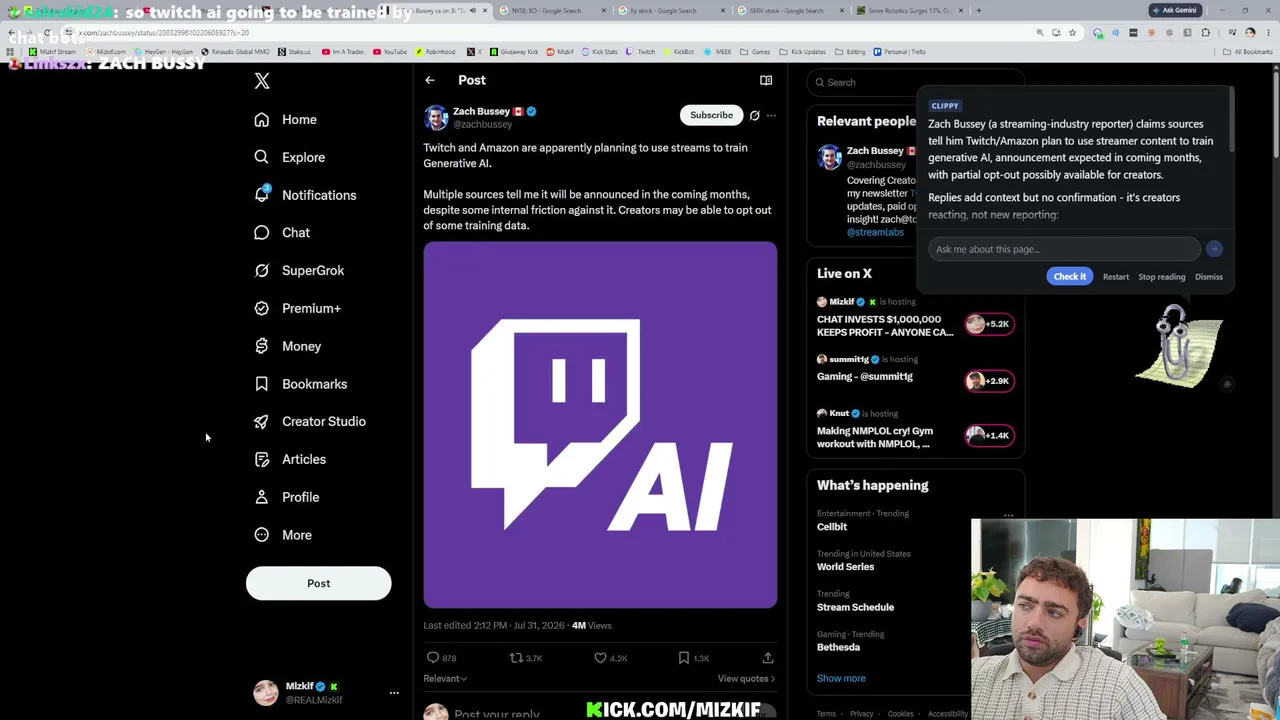Open the post's three-dot more menu
This screenshot has width=1280, height=720.
point(771,115)
